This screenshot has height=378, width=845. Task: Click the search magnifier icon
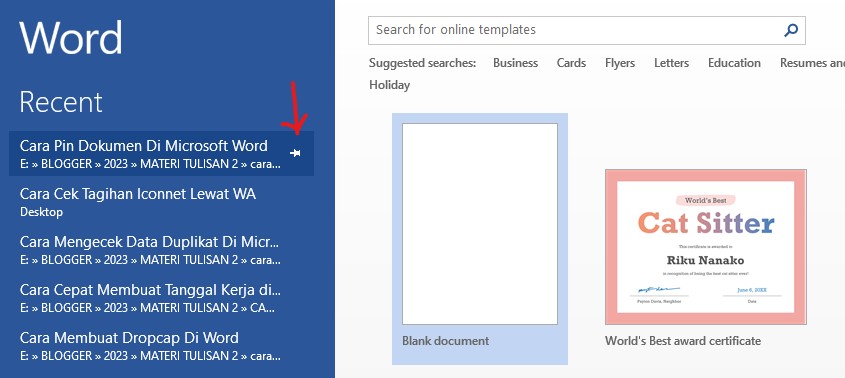[x=791, y=30]
